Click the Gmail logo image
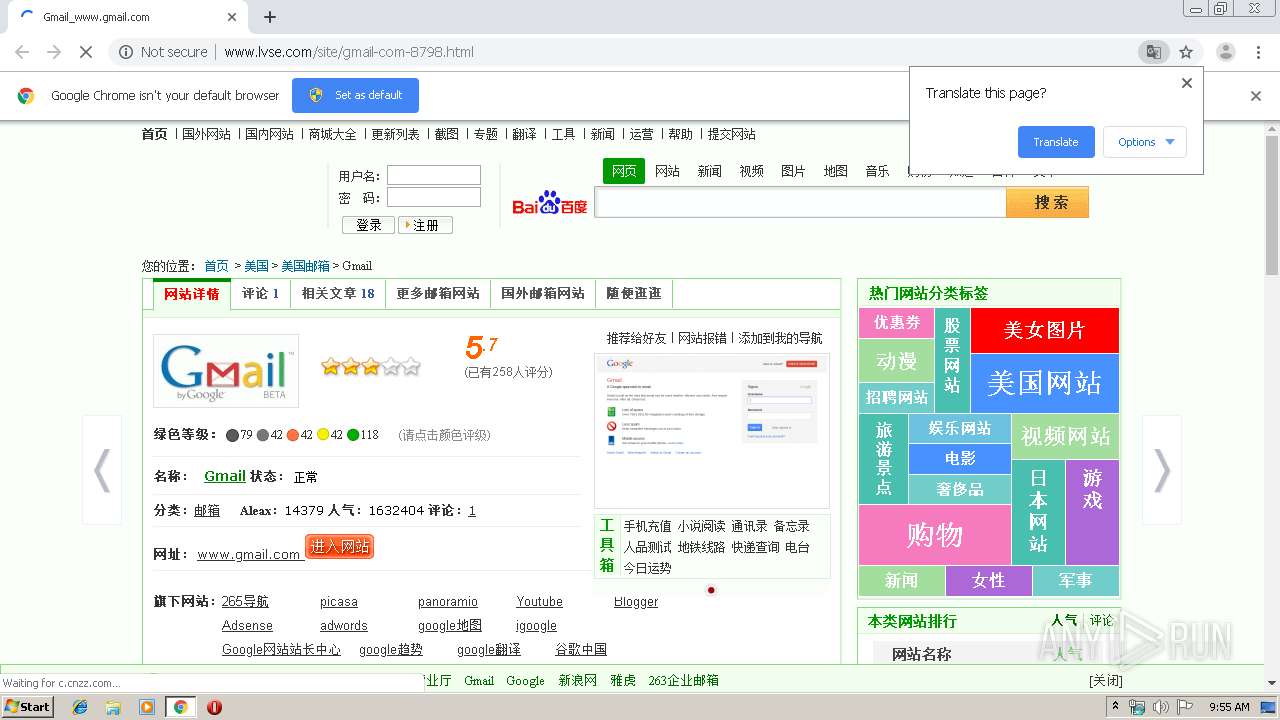 point(226,371)
